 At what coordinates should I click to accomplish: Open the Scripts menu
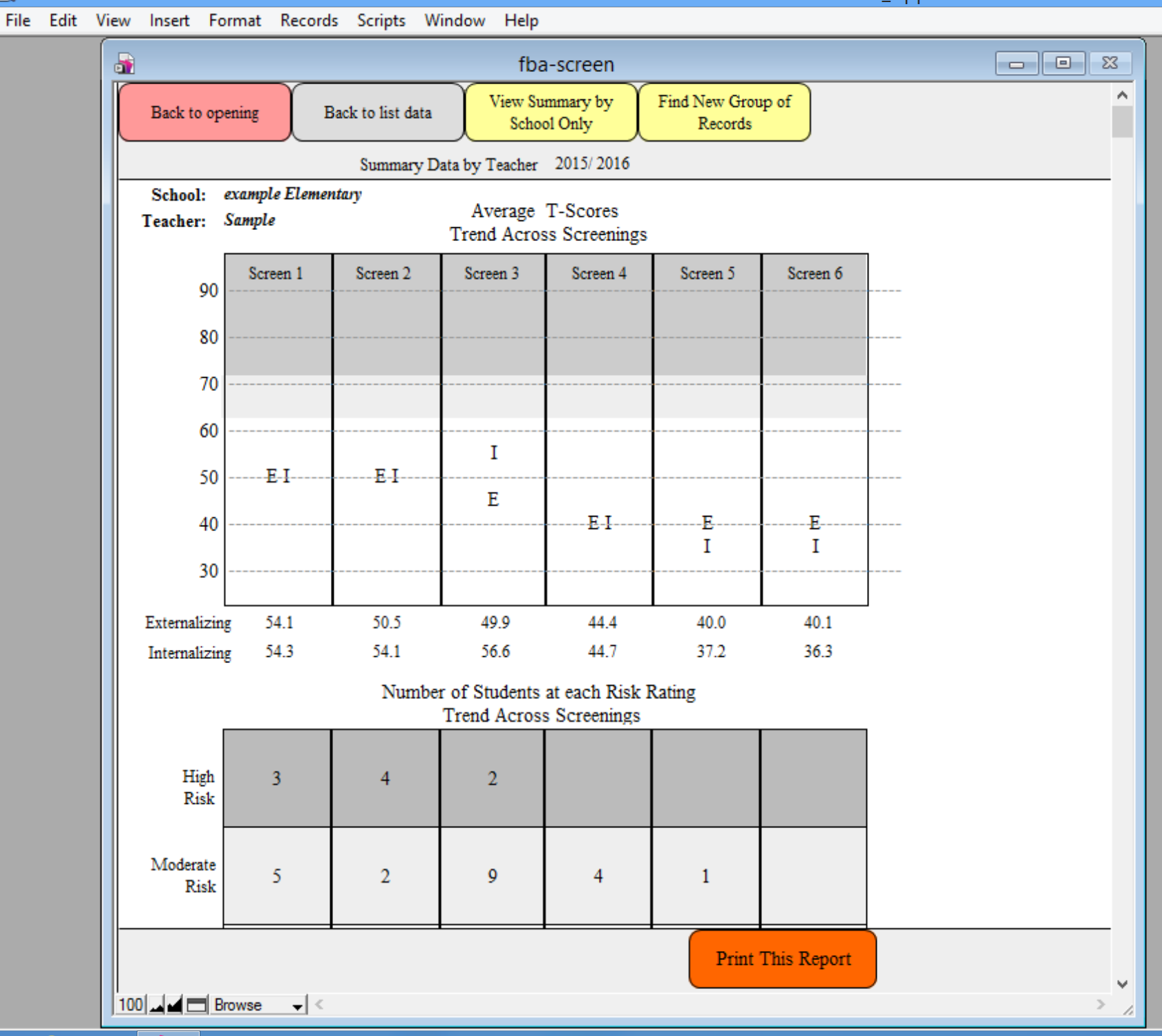click(x=381, y=20)
